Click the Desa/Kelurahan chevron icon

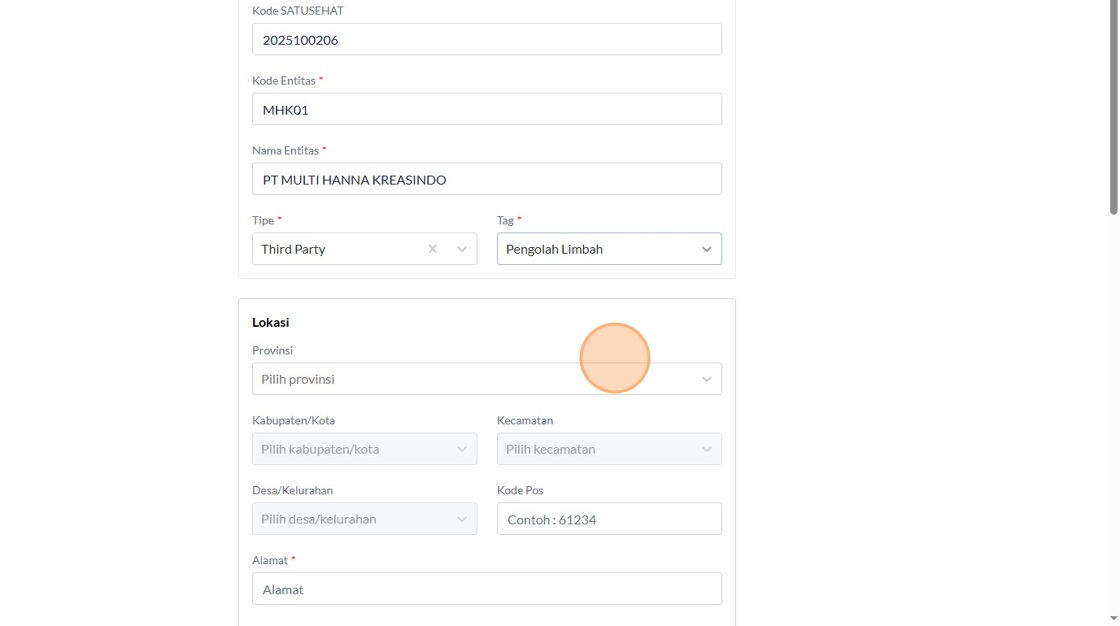462,519
